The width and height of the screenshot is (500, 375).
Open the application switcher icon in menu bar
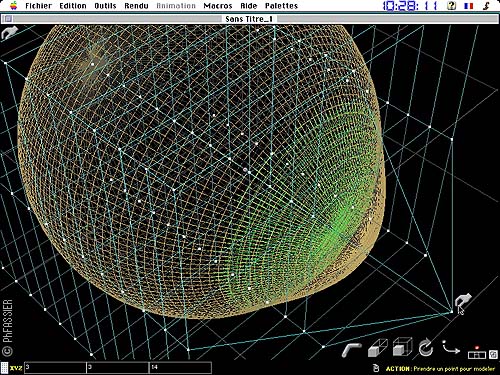[486, 6]
